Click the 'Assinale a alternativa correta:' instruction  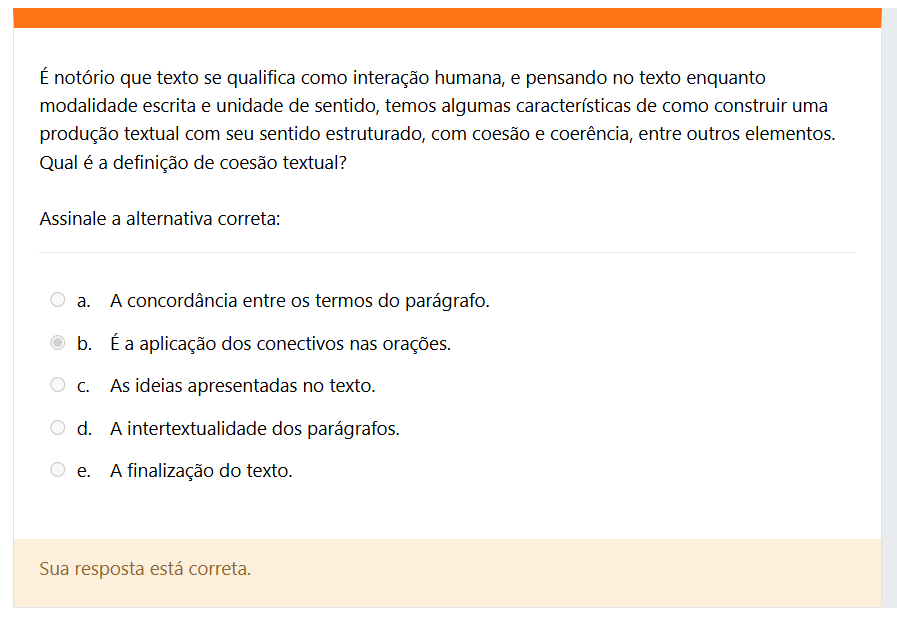(x=160, y=219)
